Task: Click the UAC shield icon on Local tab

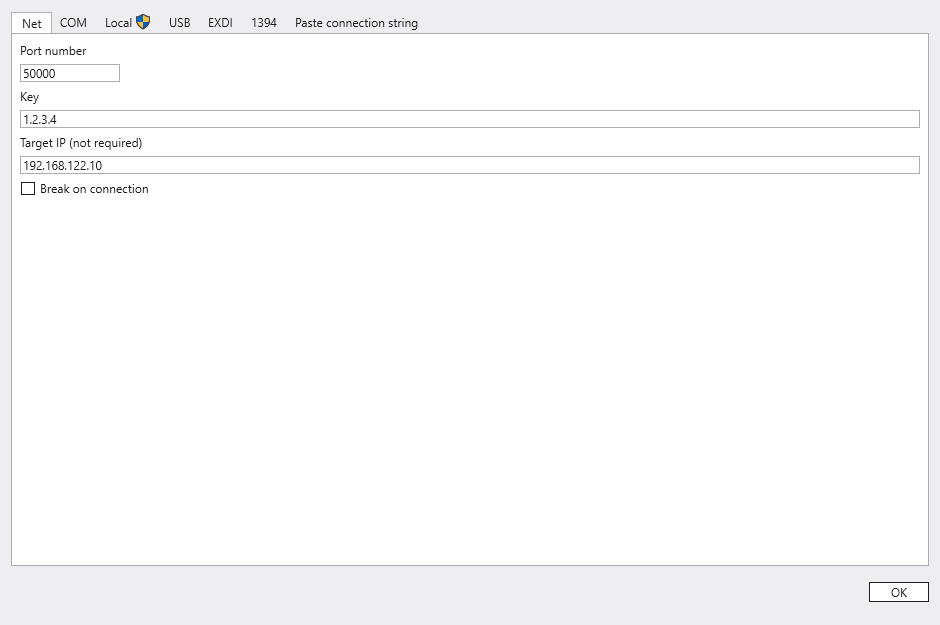Action: (x=143, y=22)
